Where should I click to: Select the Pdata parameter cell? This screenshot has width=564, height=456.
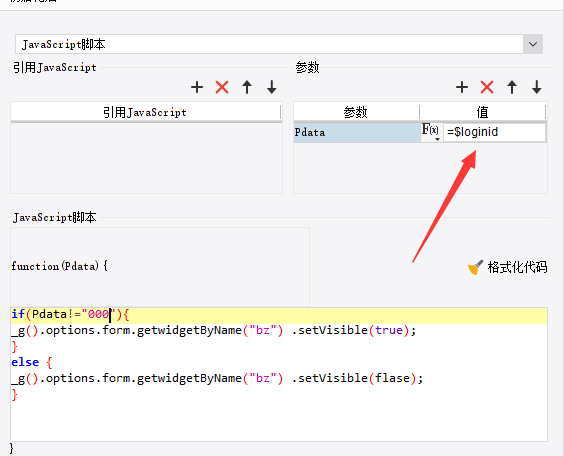(357, 132)
